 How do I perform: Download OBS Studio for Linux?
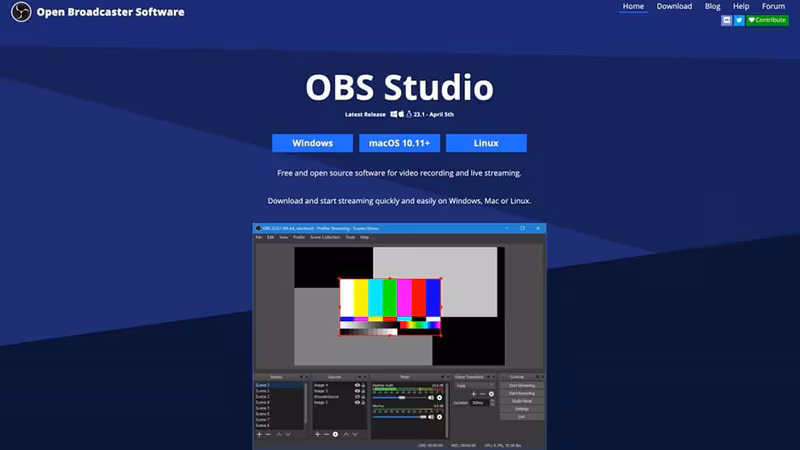(x=486, y=143)
